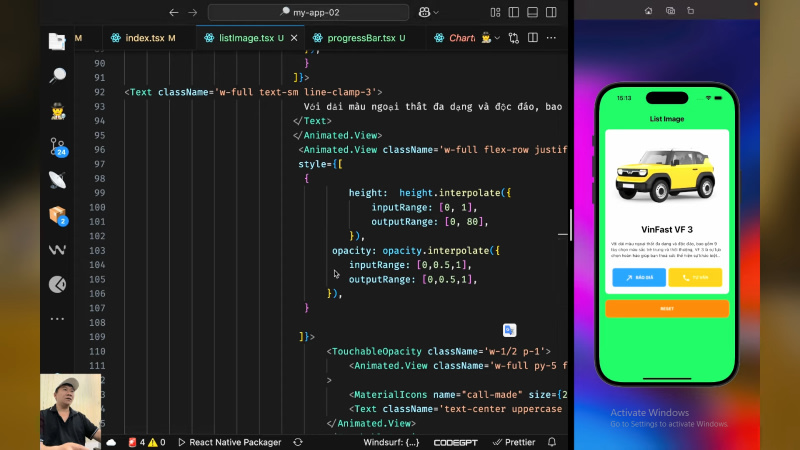The width and height of the screenshot is (800, 450).
Task: Open the notifications bell in status bar
Action: (551, 442)
